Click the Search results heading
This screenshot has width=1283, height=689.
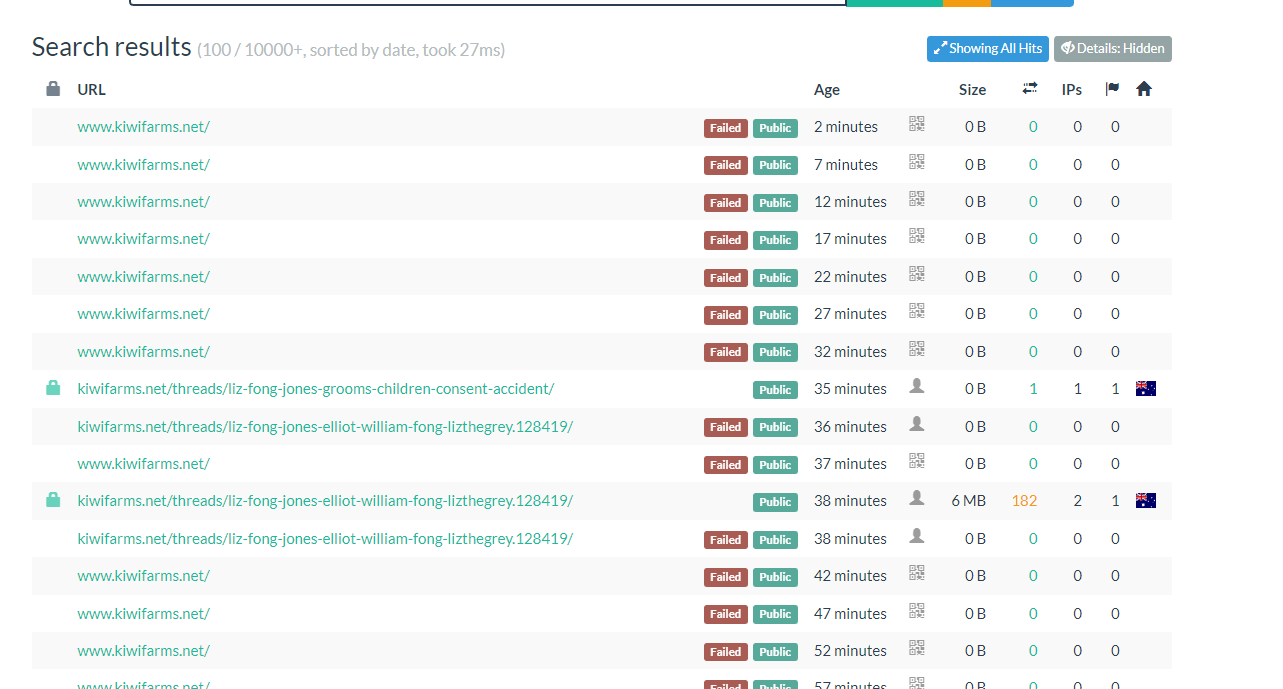pos(111,47)
